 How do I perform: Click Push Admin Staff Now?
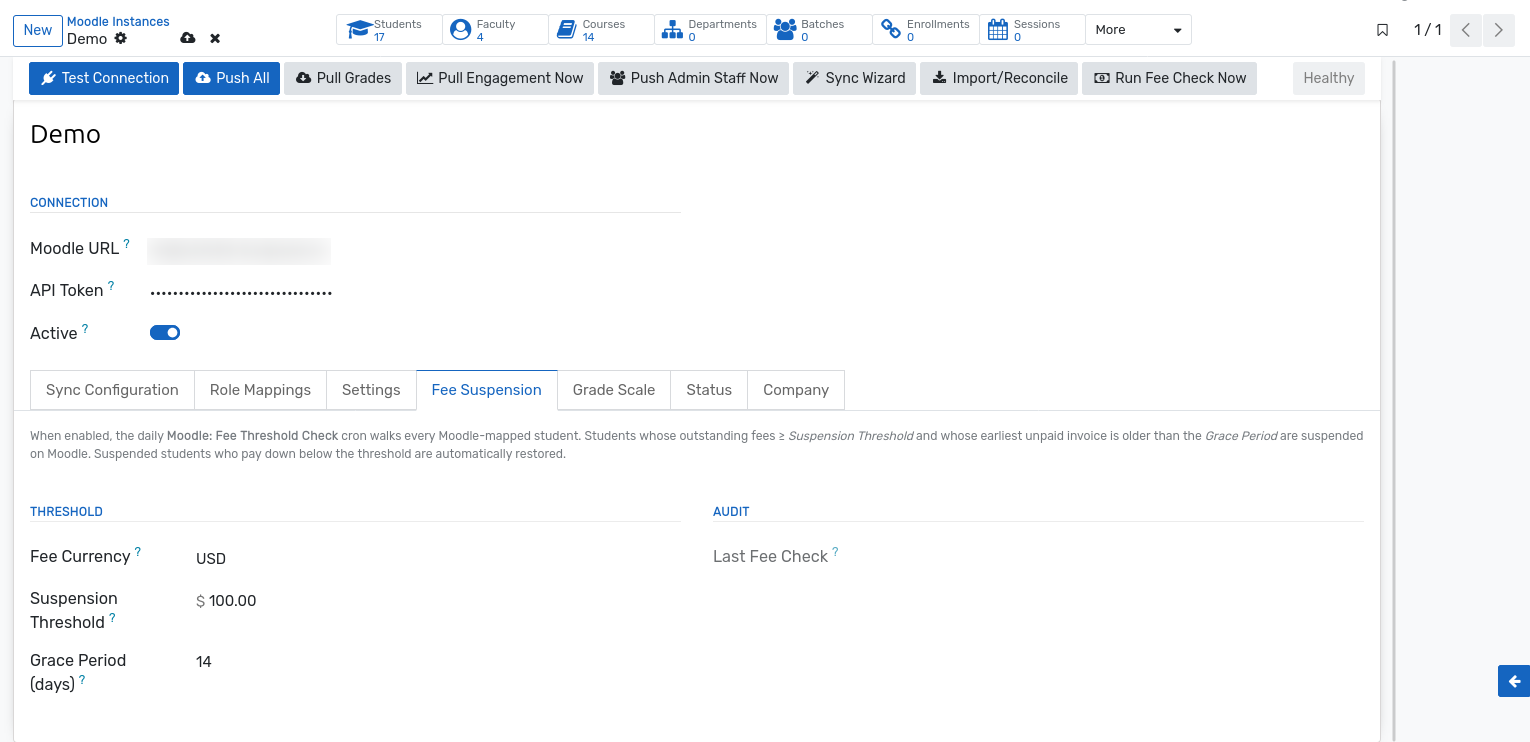[x=693, y=78]
